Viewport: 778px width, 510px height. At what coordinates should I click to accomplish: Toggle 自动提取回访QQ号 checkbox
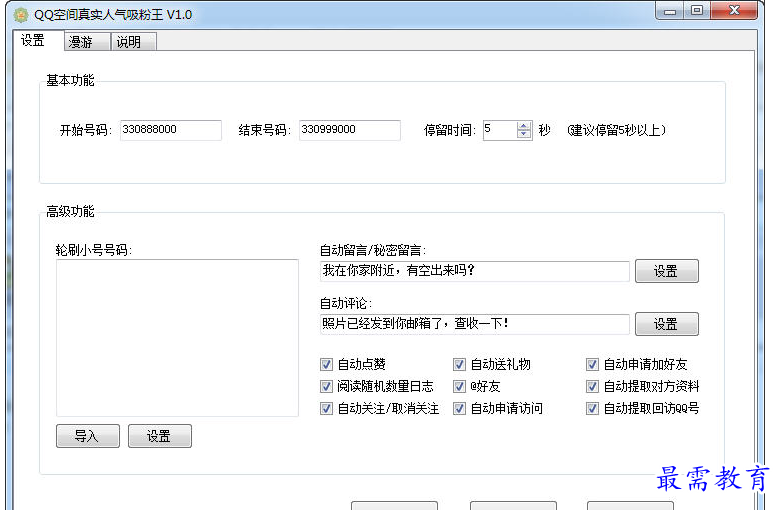pyautogui.click(x=592, y=408)
